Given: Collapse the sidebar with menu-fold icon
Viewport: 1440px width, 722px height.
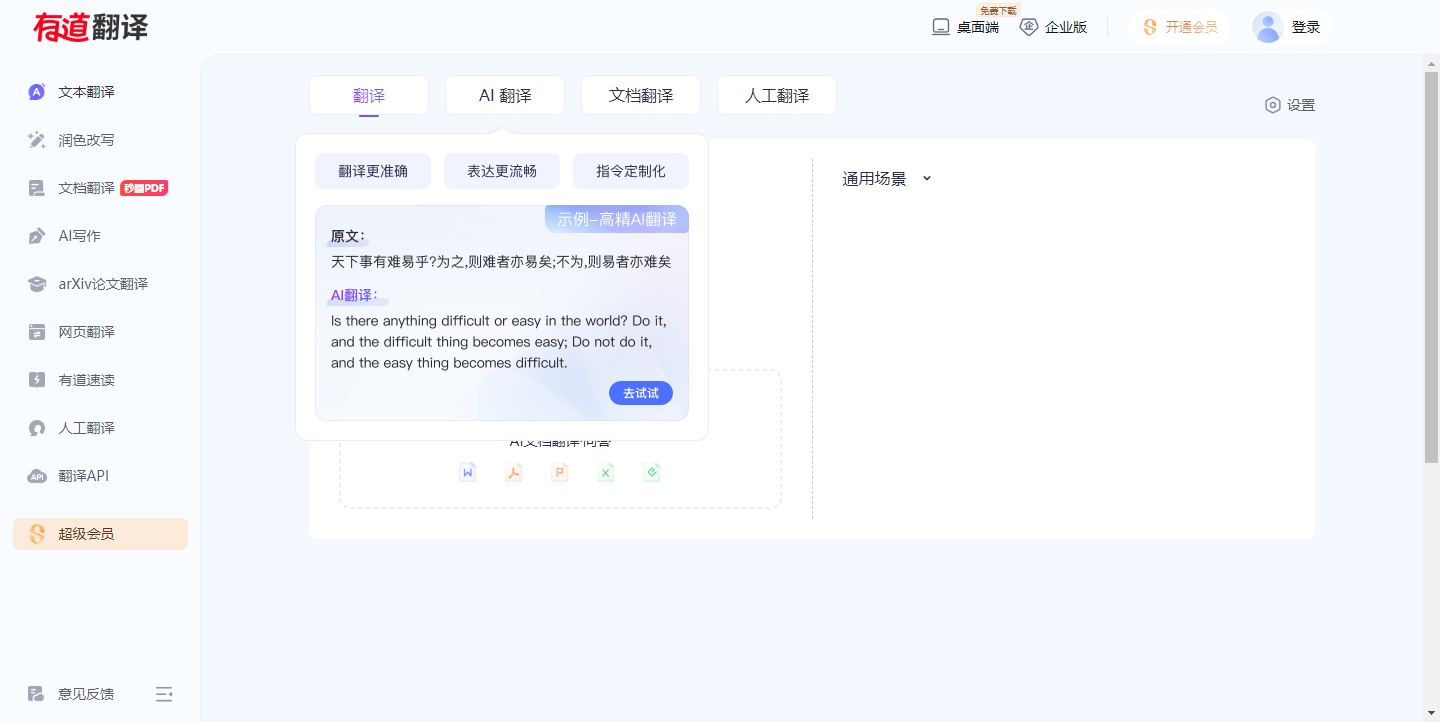Looking at the screenshot, I should 164,694.
